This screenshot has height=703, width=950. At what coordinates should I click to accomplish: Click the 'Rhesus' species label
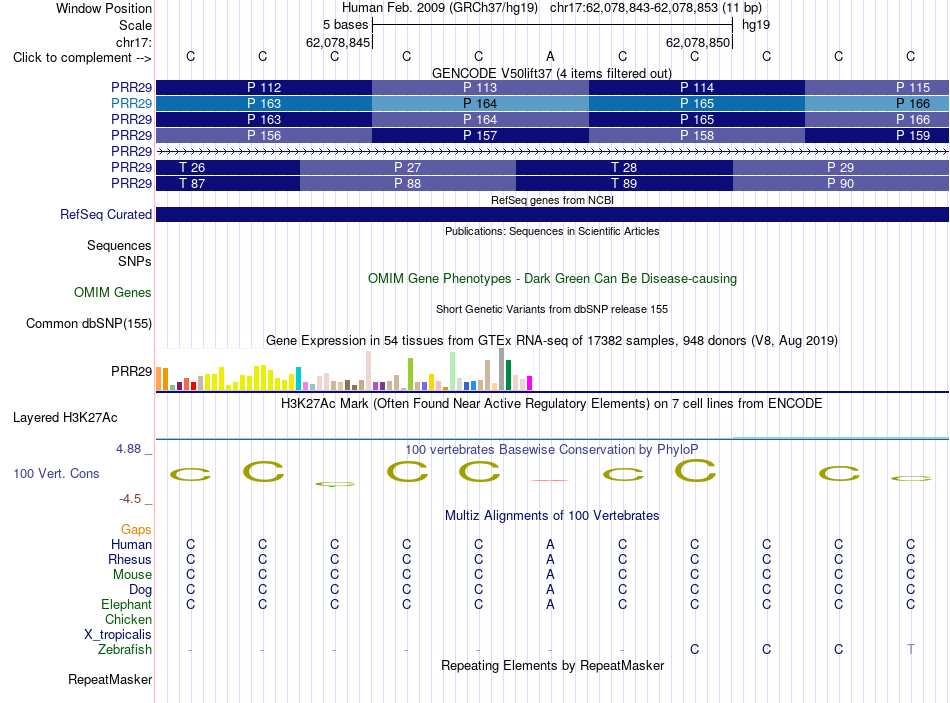(x=130, y=559)
